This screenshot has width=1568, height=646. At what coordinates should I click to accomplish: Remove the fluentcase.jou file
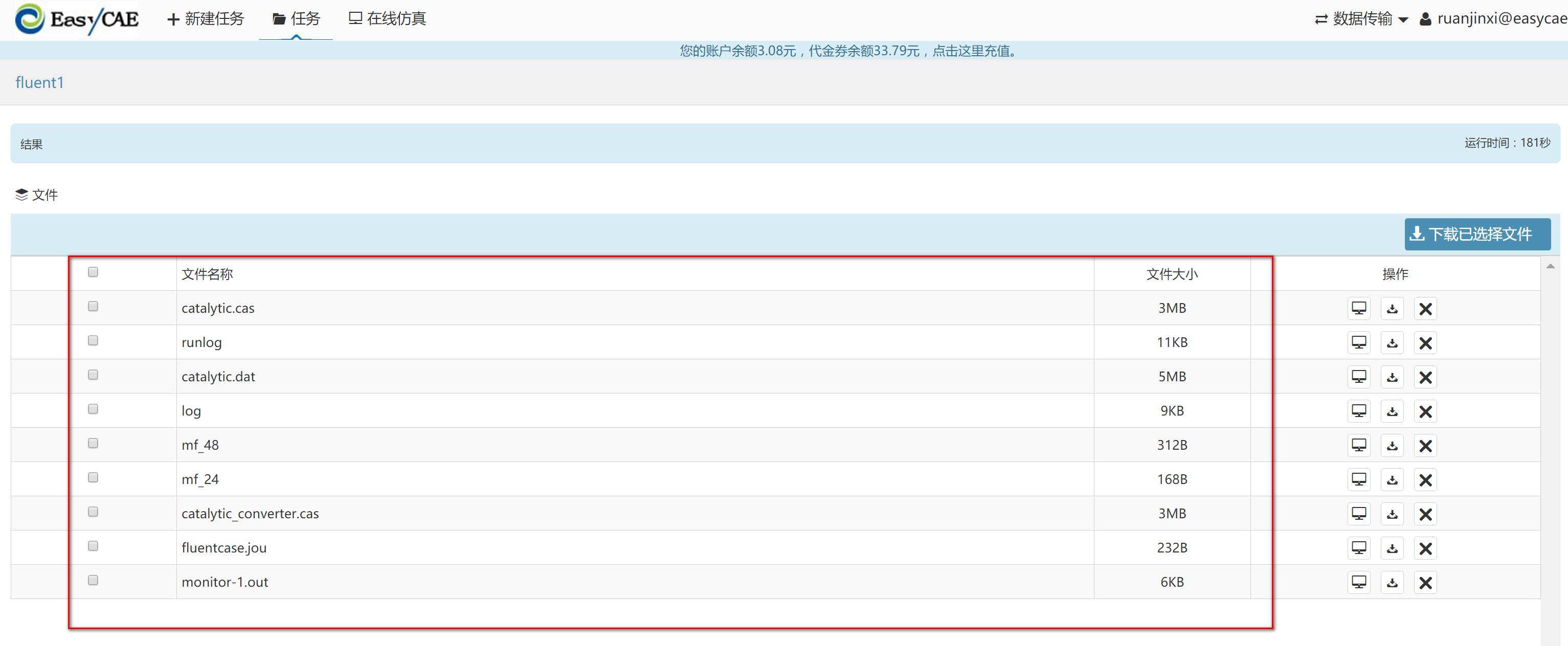point(1425,548)
